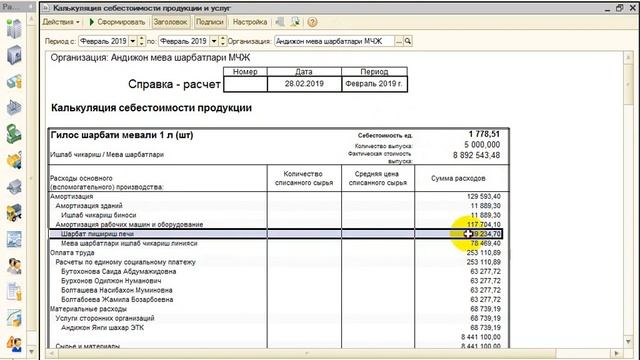Click the sidebar panel scroll-down arrow
Screen dimensions: 640x360
click(31, 351)
